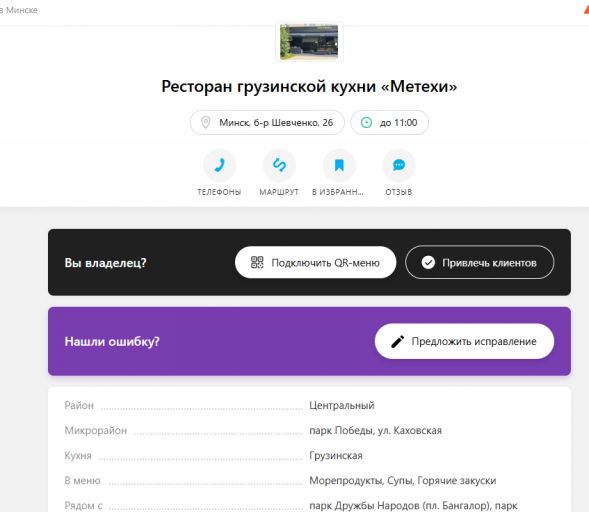589x512 pixels.
Task: Click the Рядом с row label
Action: [x=83, y=506]
